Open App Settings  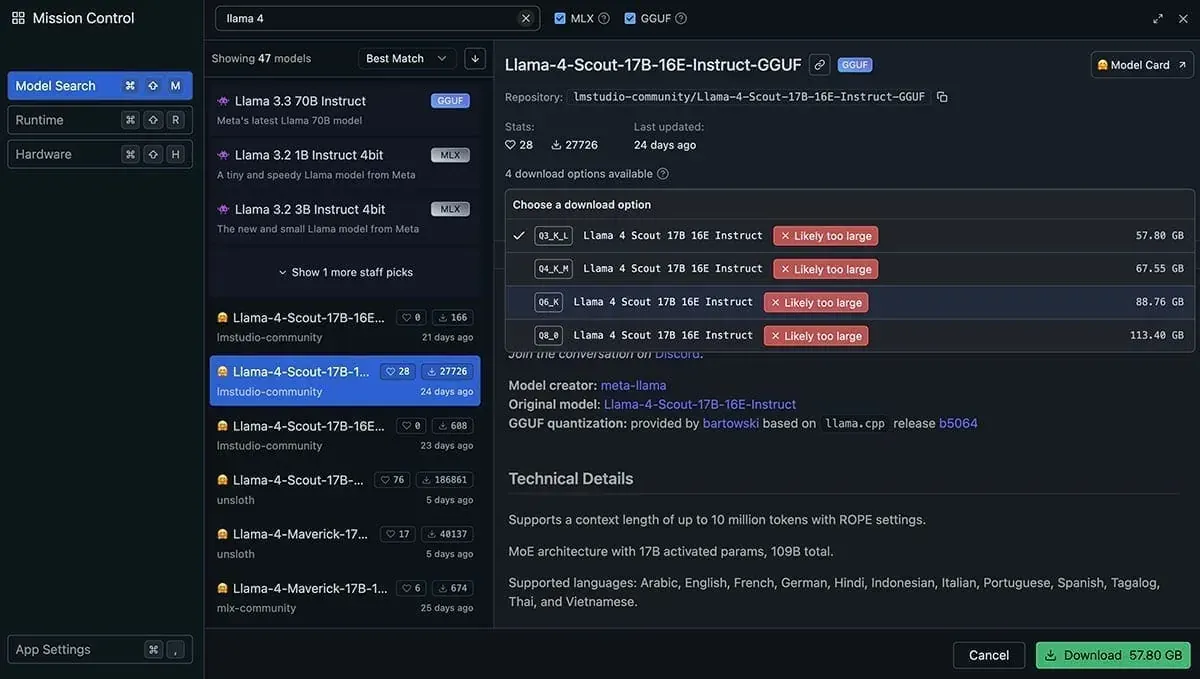point(100,649)
